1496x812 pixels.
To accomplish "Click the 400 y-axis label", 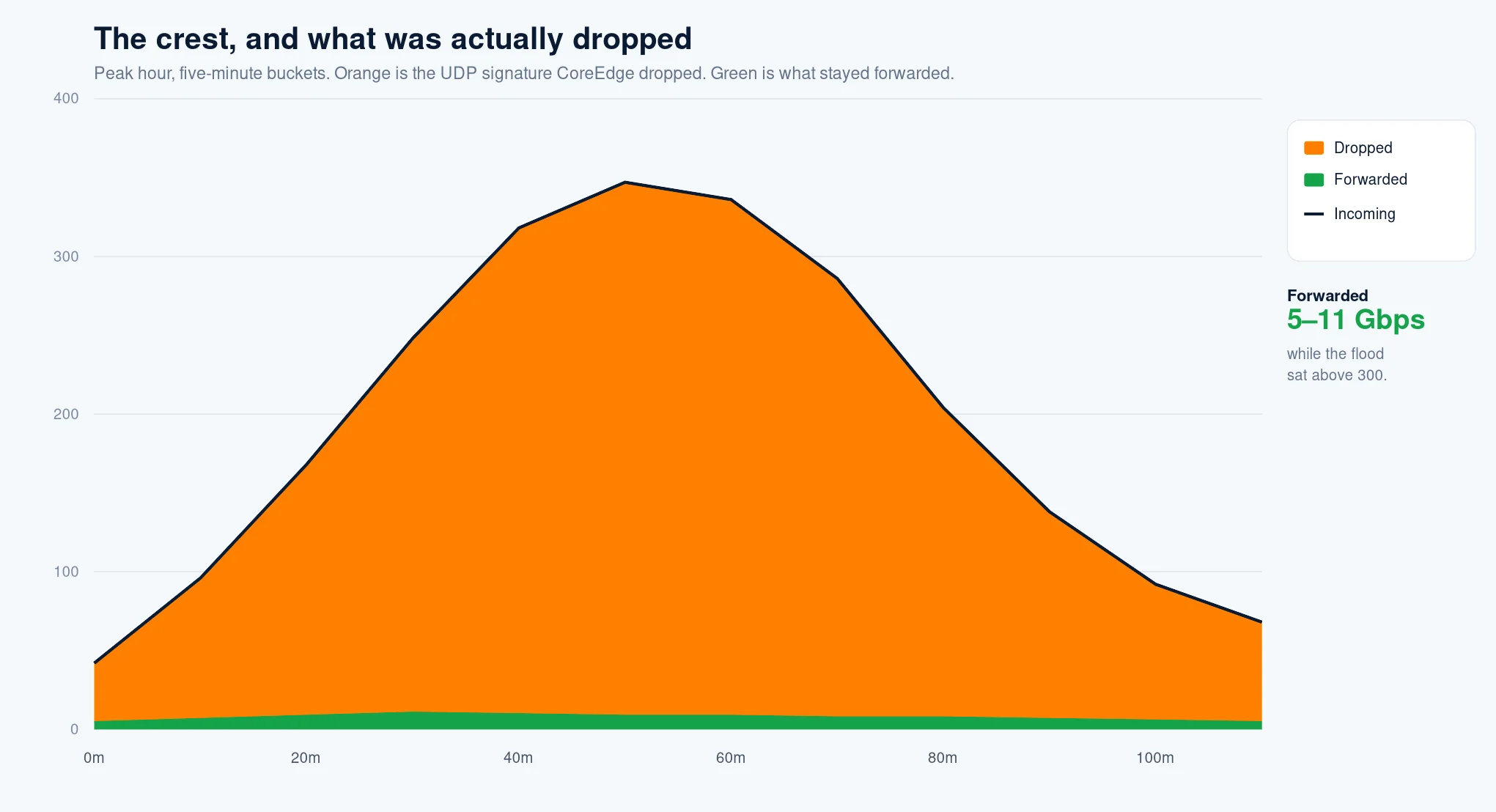I will (x=66, y=98).
